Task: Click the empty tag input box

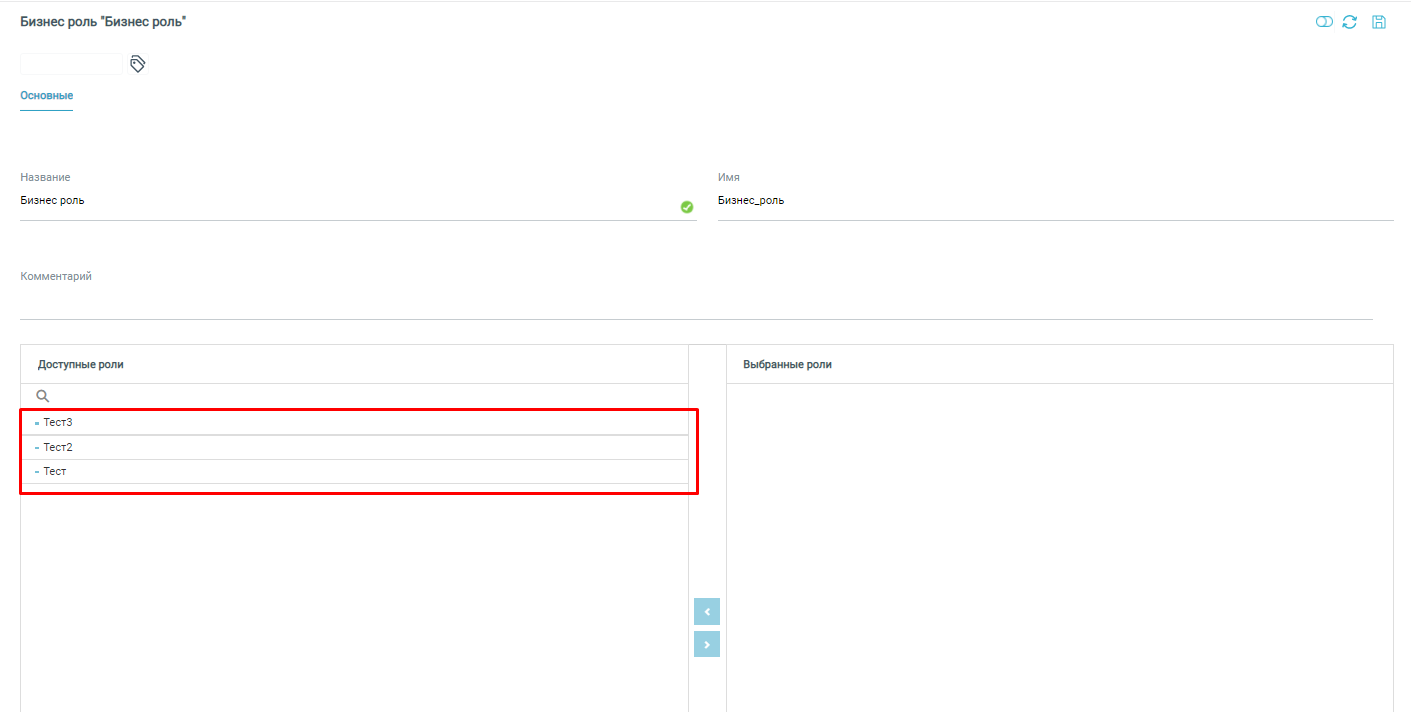Action: 71,64
